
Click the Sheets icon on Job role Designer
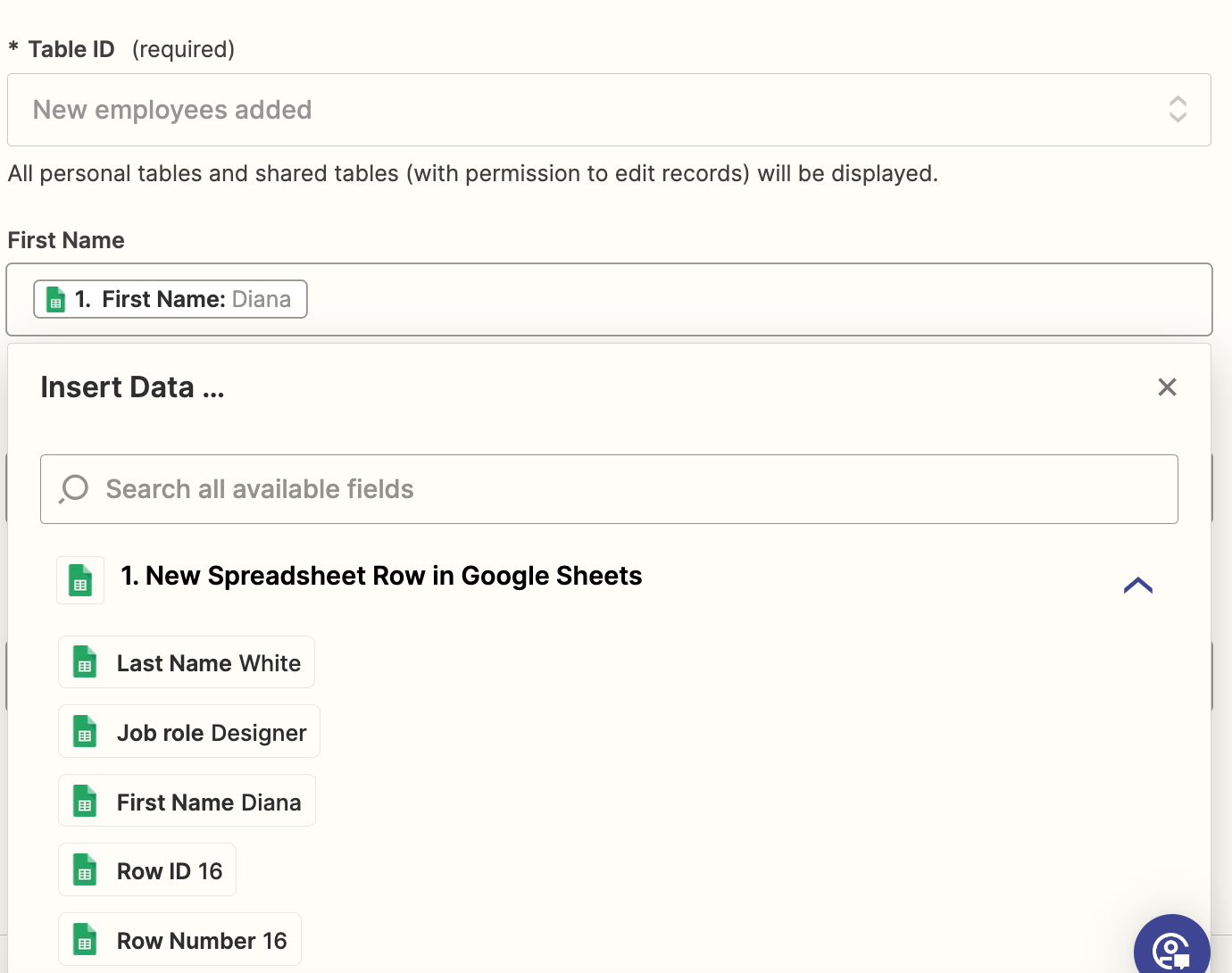tap(85, 732)
